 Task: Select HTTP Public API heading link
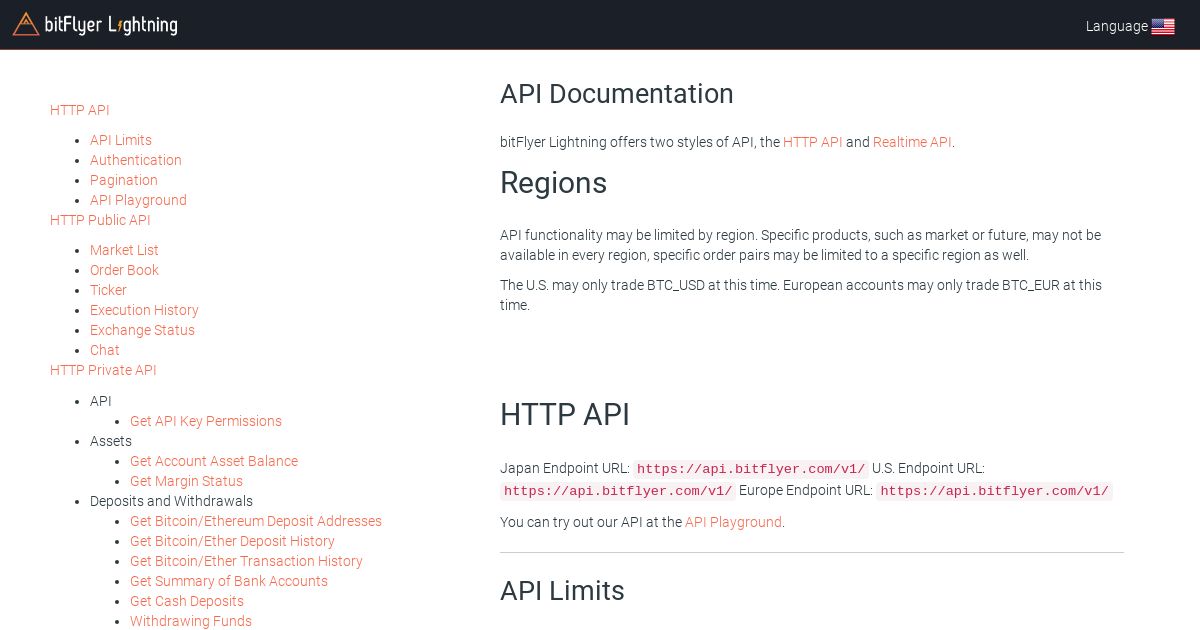pos(100,220)
